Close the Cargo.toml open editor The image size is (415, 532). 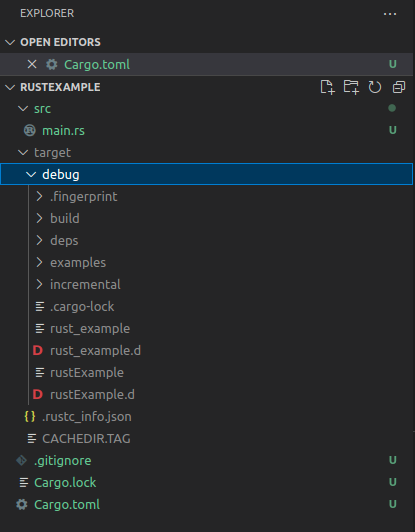(32, 64)
